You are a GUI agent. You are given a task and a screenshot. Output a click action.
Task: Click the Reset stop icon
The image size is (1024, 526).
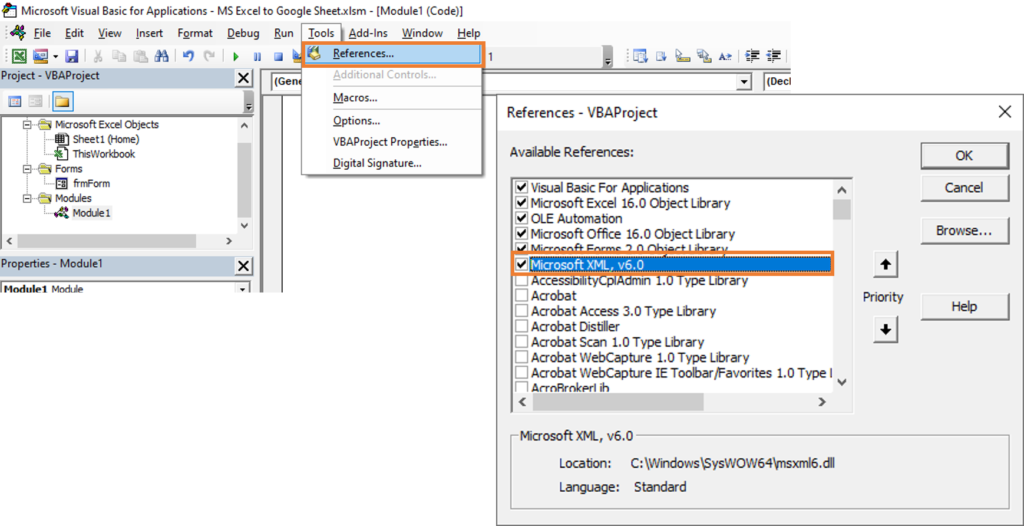pos(278,57)
